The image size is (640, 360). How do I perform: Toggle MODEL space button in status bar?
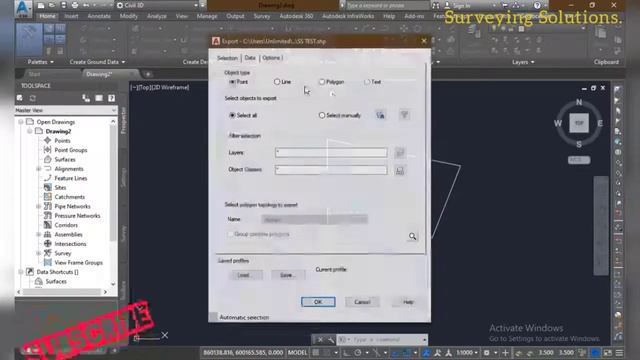[x=297, y=353]
